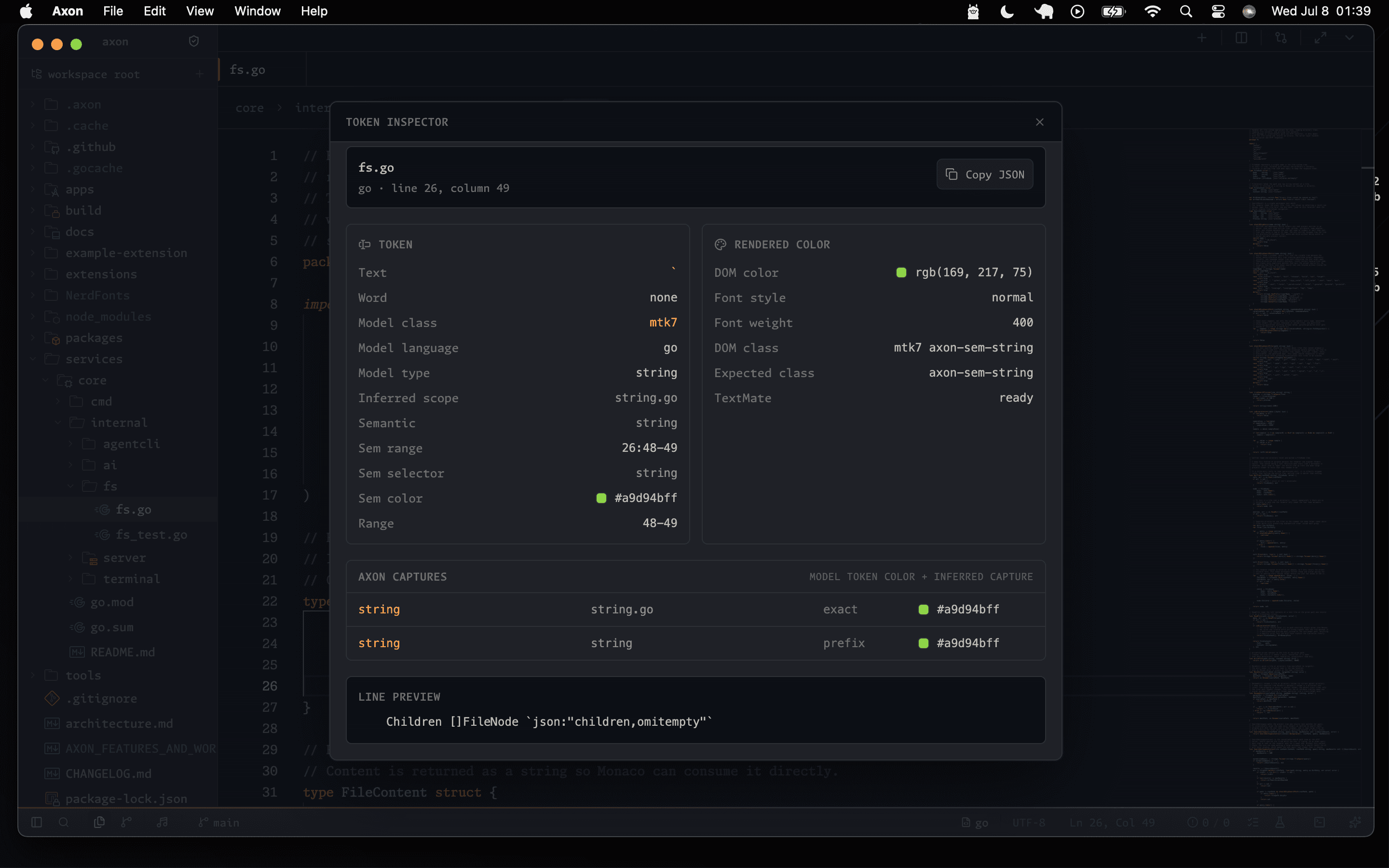
Task: Click the go language status indicator
Action: point(975,823)
